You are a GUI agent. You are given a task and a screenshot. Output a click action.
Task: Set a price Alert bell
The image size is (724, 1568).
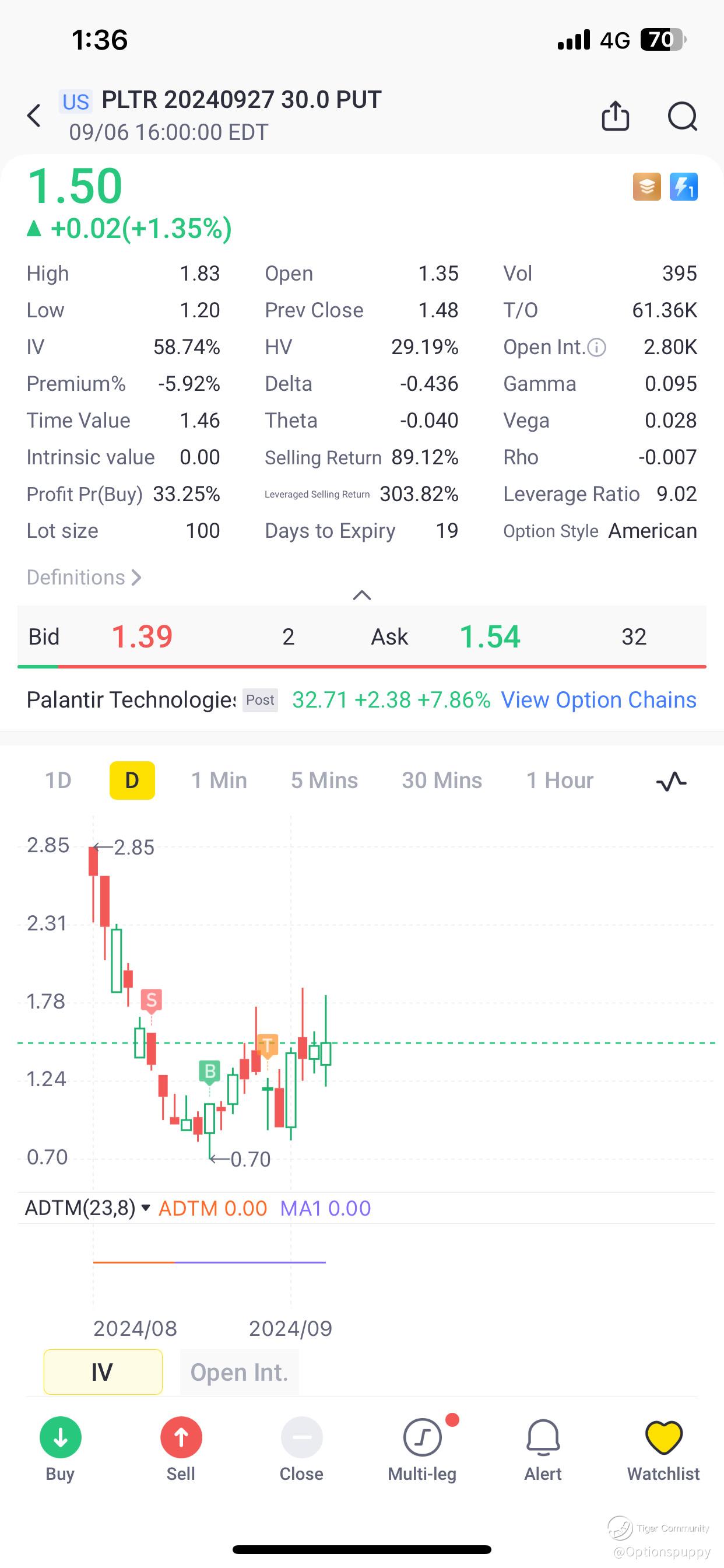543,1437
